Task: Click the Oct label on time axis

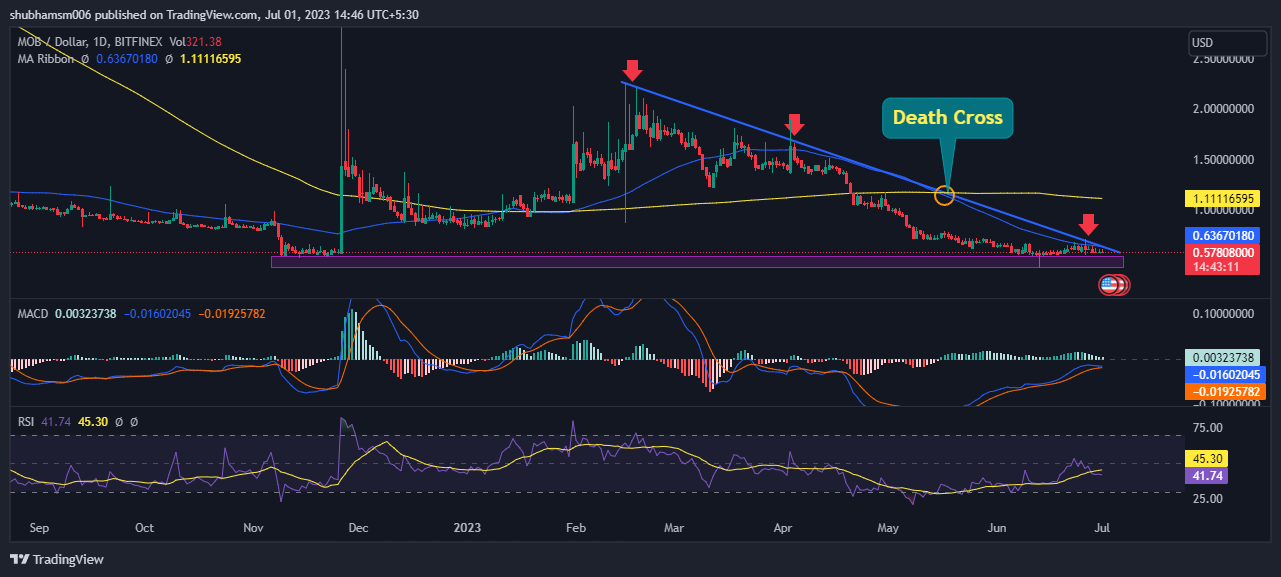Action: [144, 527]
